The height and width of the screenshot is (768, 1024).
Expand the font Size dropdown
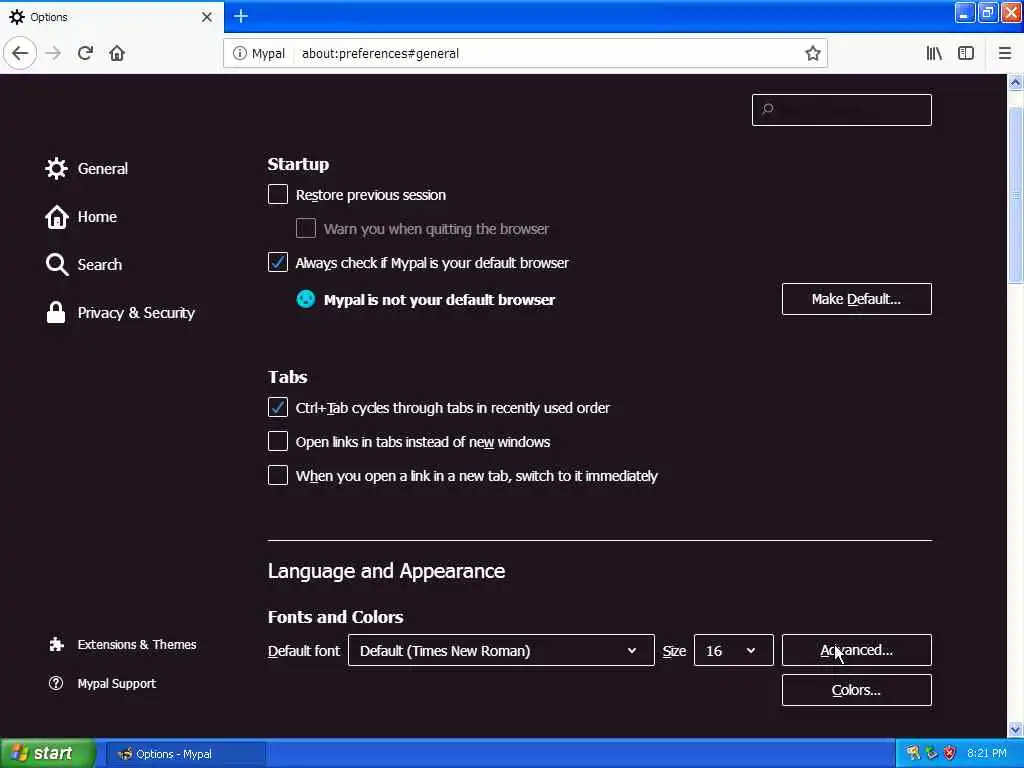click(x=733, y=650)
